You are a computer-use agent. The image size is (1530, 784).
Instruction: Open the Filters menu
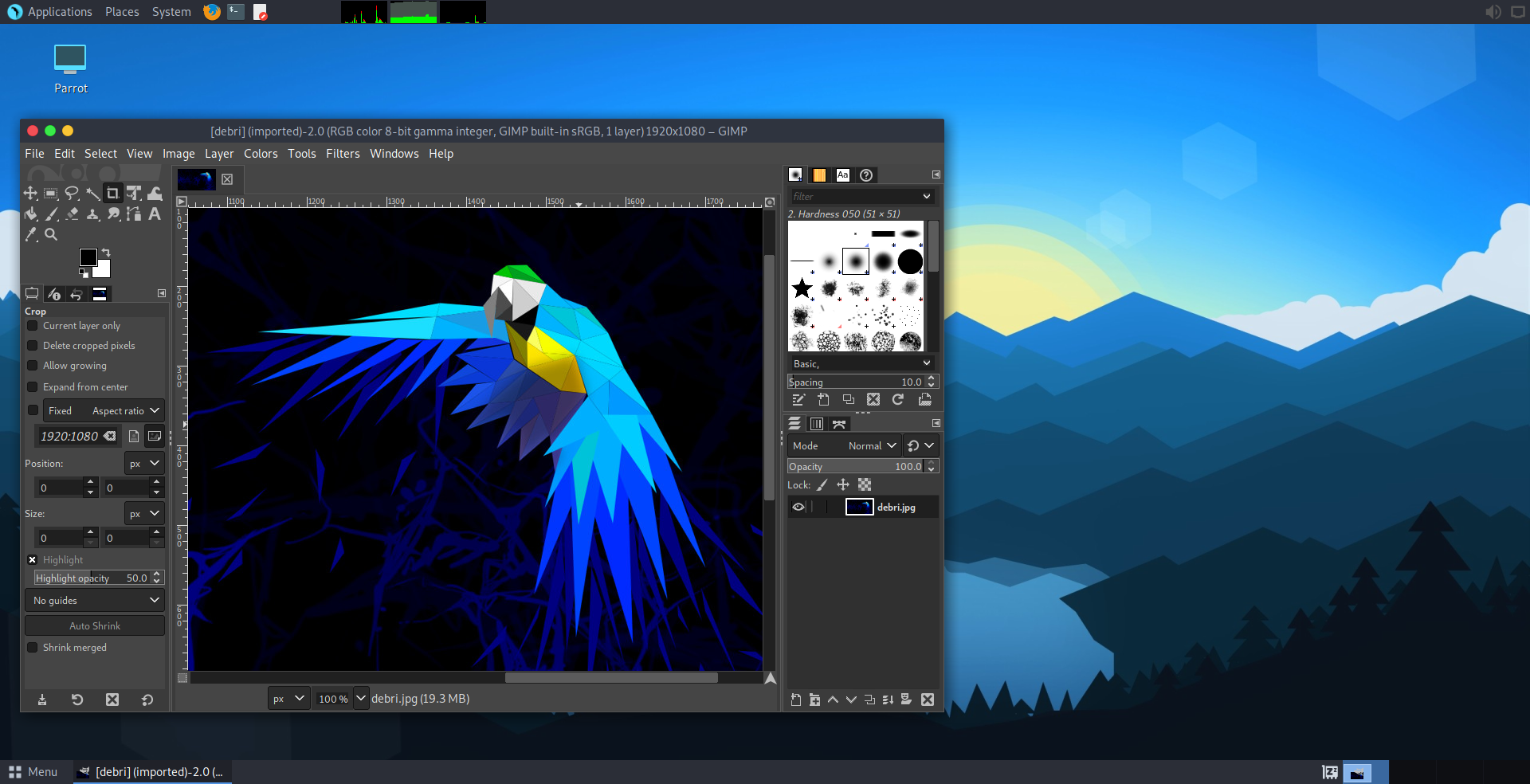pos(343,153)
